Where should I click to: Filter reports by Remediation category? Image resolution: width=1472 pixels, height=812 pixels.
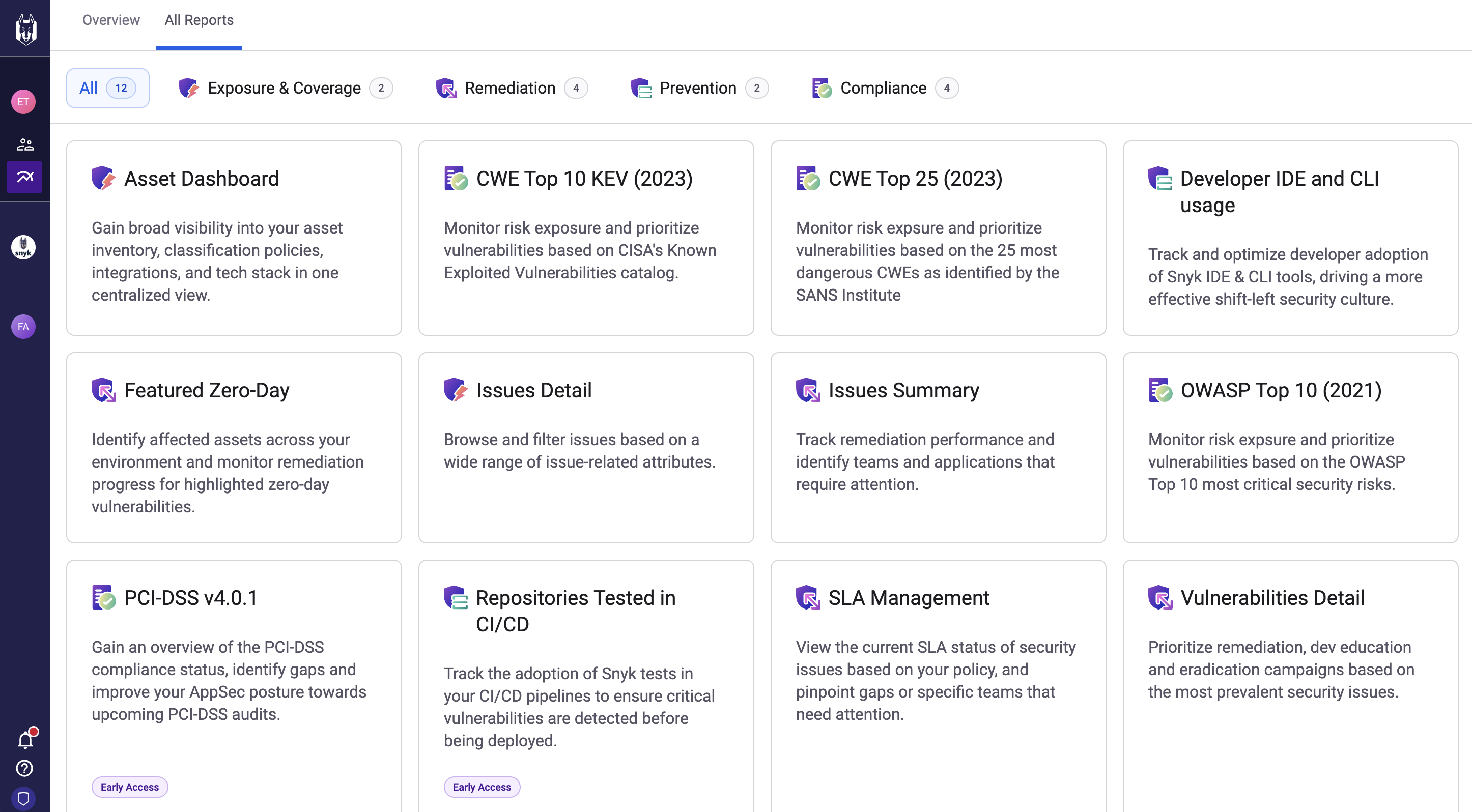click(509, 88)
